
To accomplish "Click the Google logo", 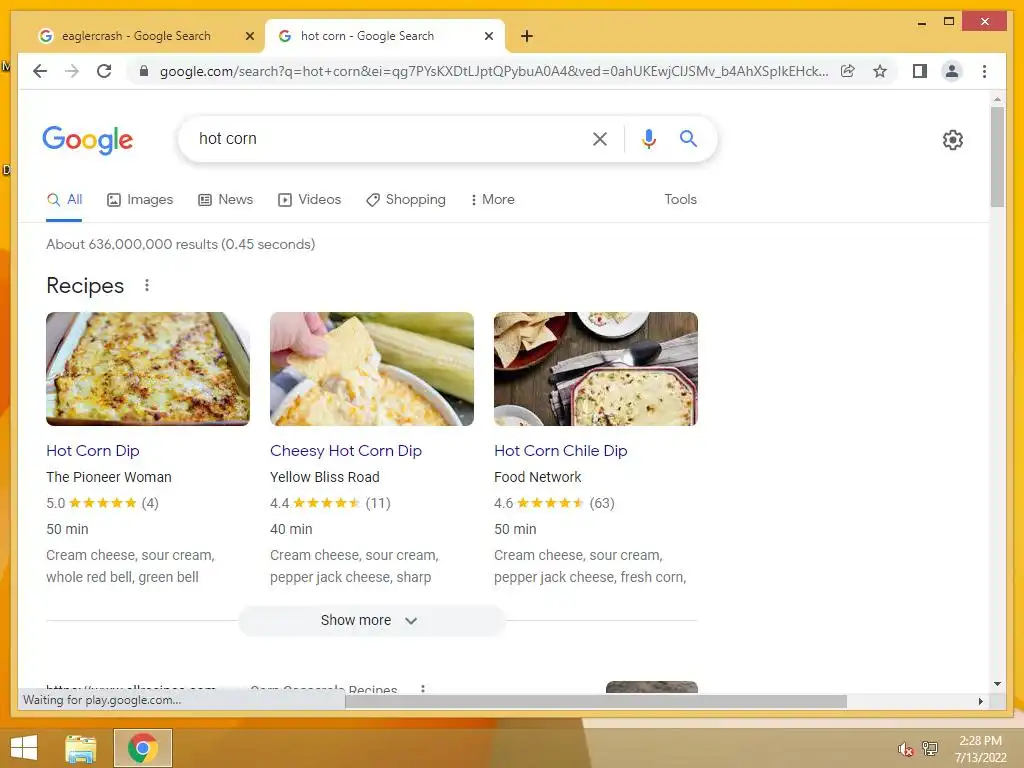I will [x=88, y=140].
